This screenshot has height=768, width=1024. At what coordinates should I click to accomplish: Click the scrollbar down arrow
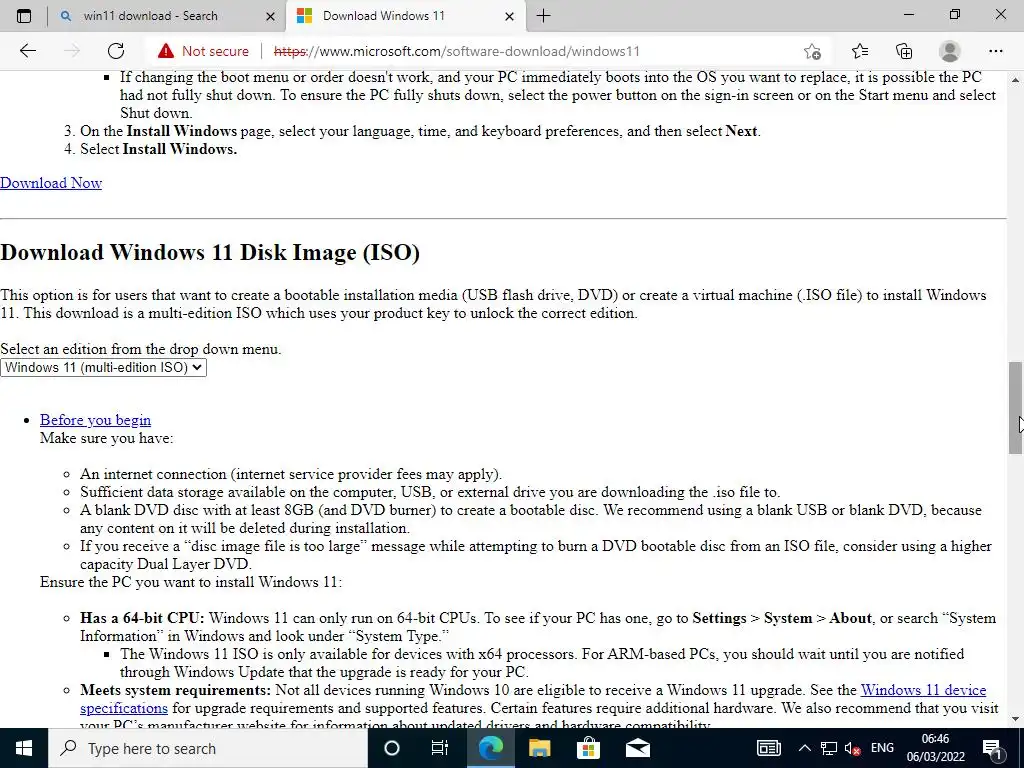(x=1015, y=719)
